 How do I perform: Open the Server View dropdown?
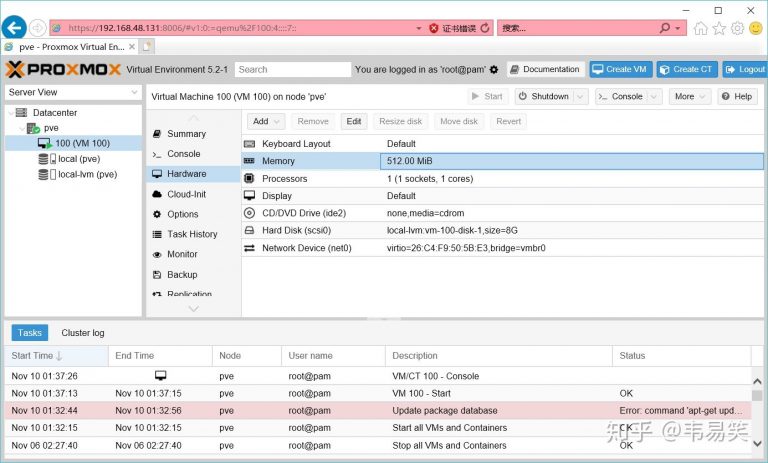pyautogui.click(x=73, y=92)
